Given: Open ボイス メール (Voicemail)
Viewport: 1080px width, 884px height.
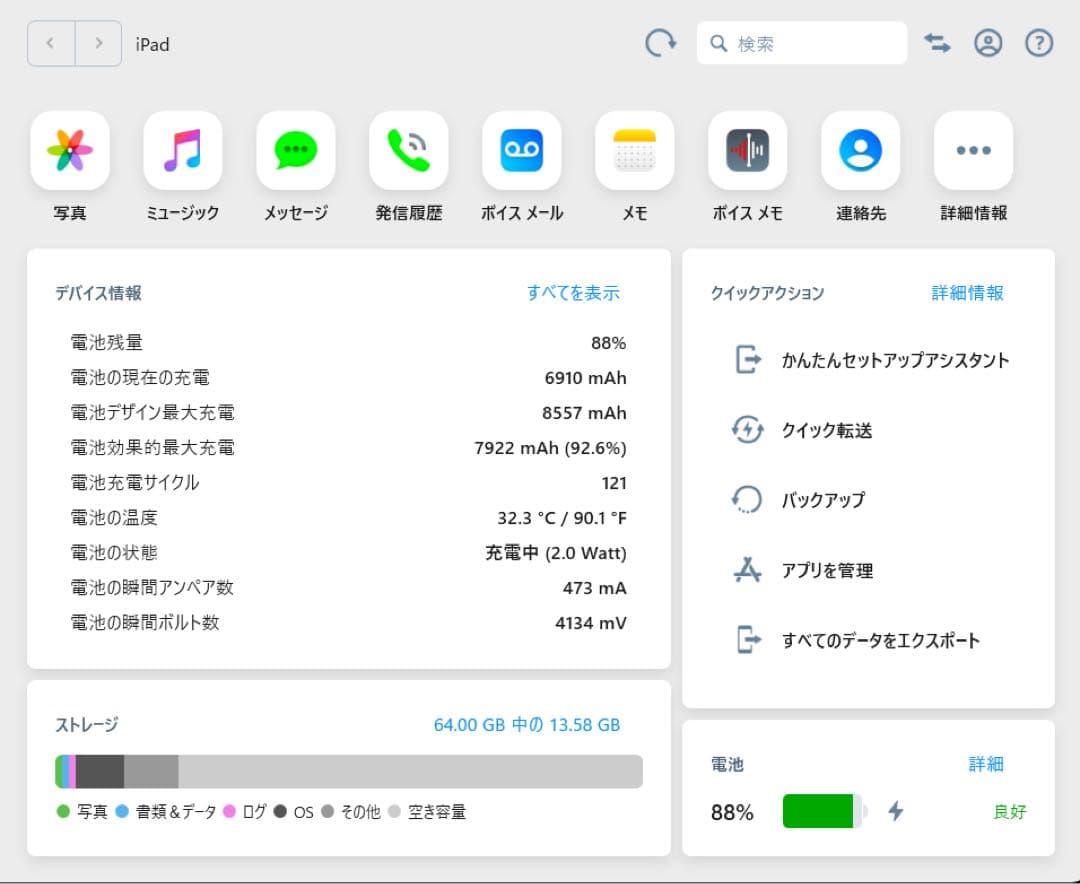Looking at the screenshot, I should click(x=521, y=150).
